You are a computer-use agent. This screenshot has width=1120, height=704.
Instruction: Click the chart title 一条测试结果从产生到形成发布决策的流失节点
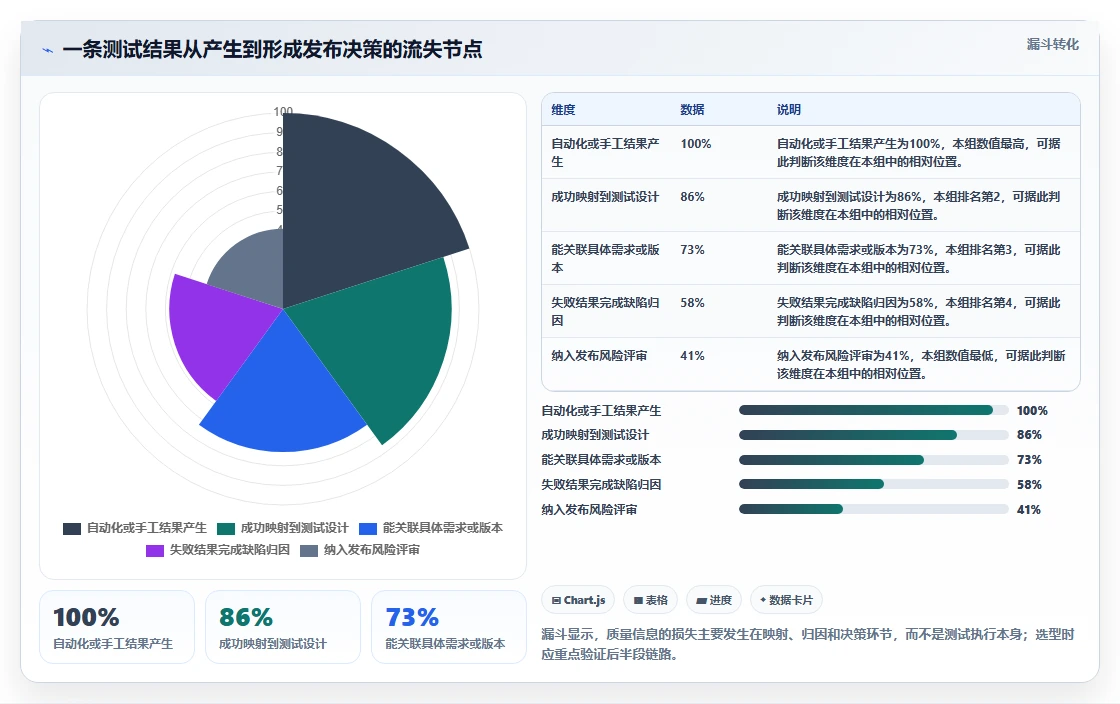click(272, 49)
